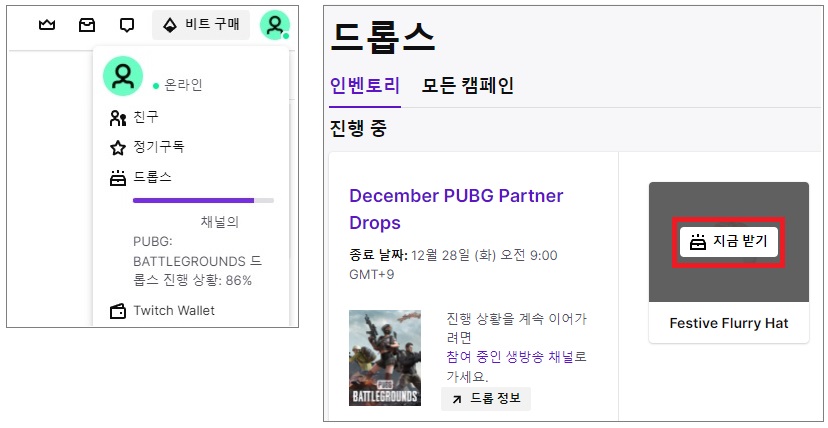Image resolution: width=828 pixels, height=428 pixels.
Task: Click the Festive Flurry Hat label
Action: [x=729, y=324]
